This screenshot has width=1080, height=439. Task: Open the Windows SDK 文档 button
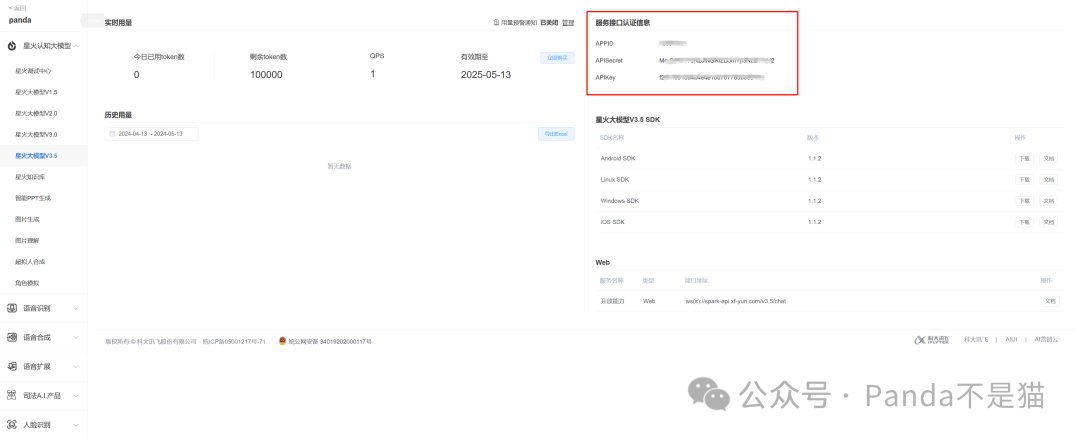tap(1048, 201)
